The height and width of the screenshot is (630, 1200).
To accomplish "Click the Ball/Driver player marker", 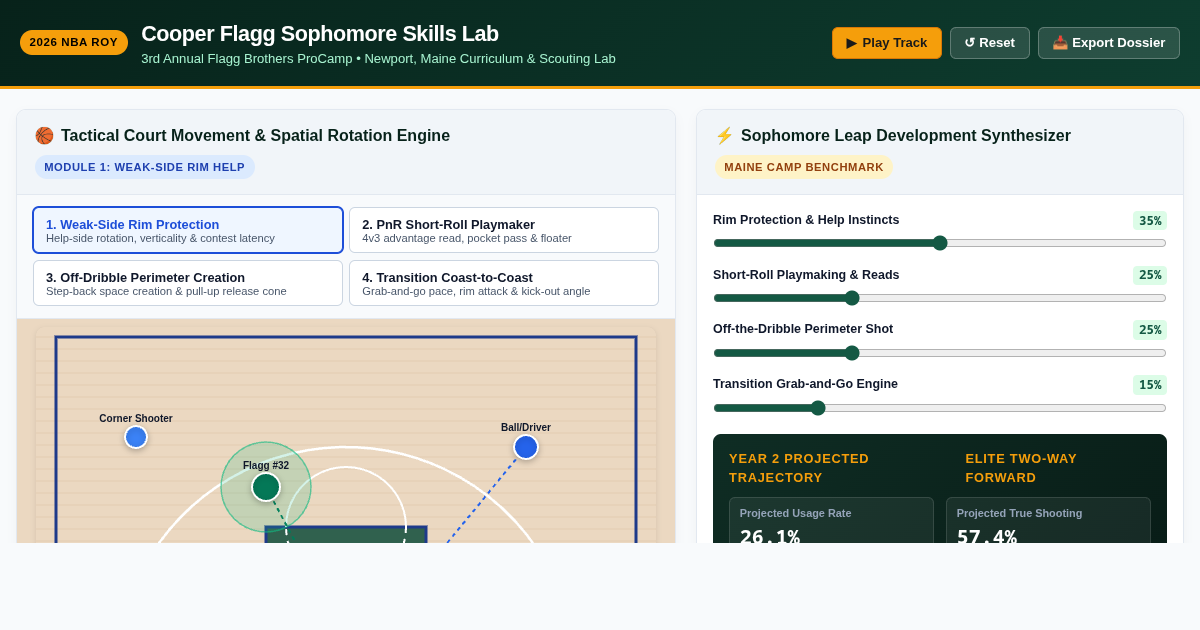I will tap(526, 447).
